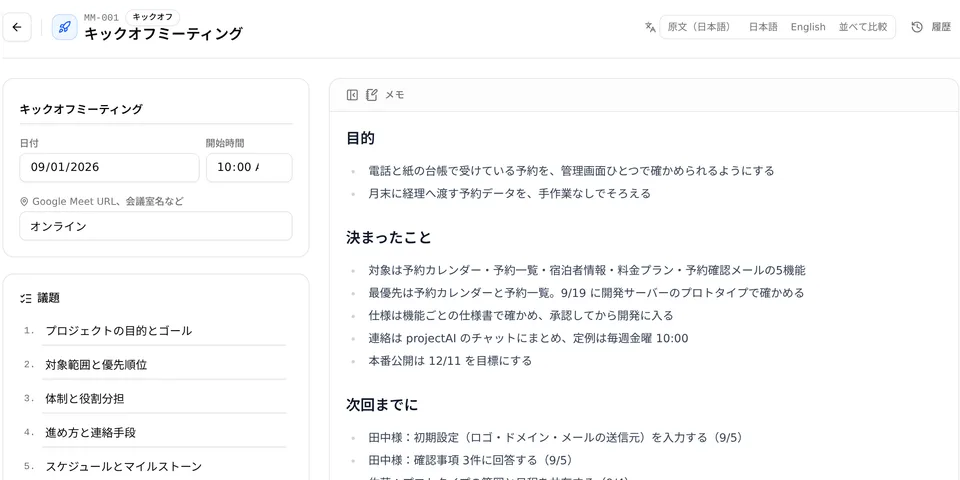Switch to English translation

pos(808,27)
